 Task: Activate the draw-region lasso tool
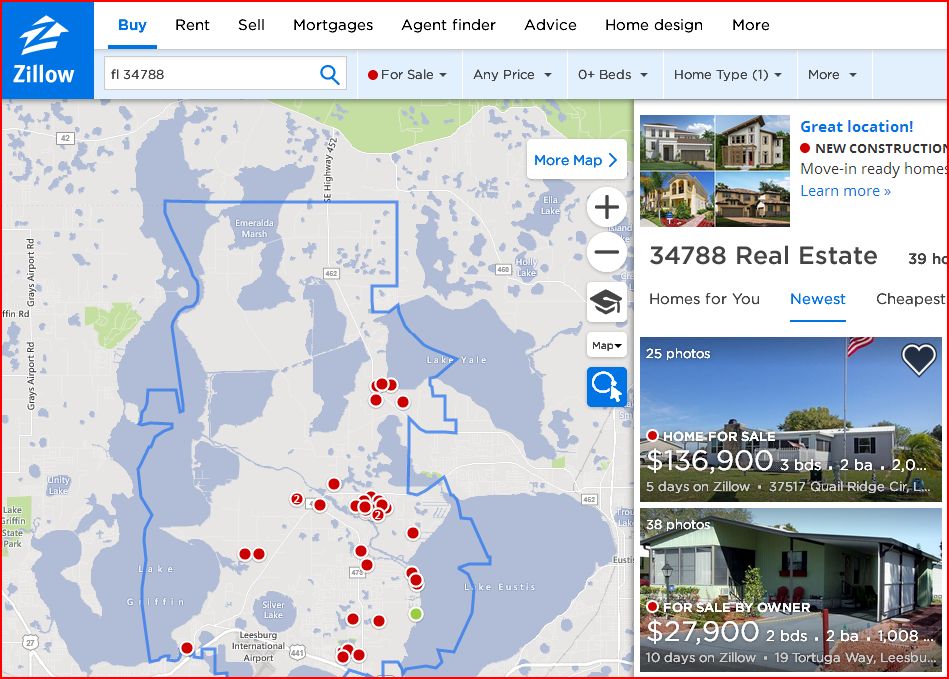click(x=606, y=387)
